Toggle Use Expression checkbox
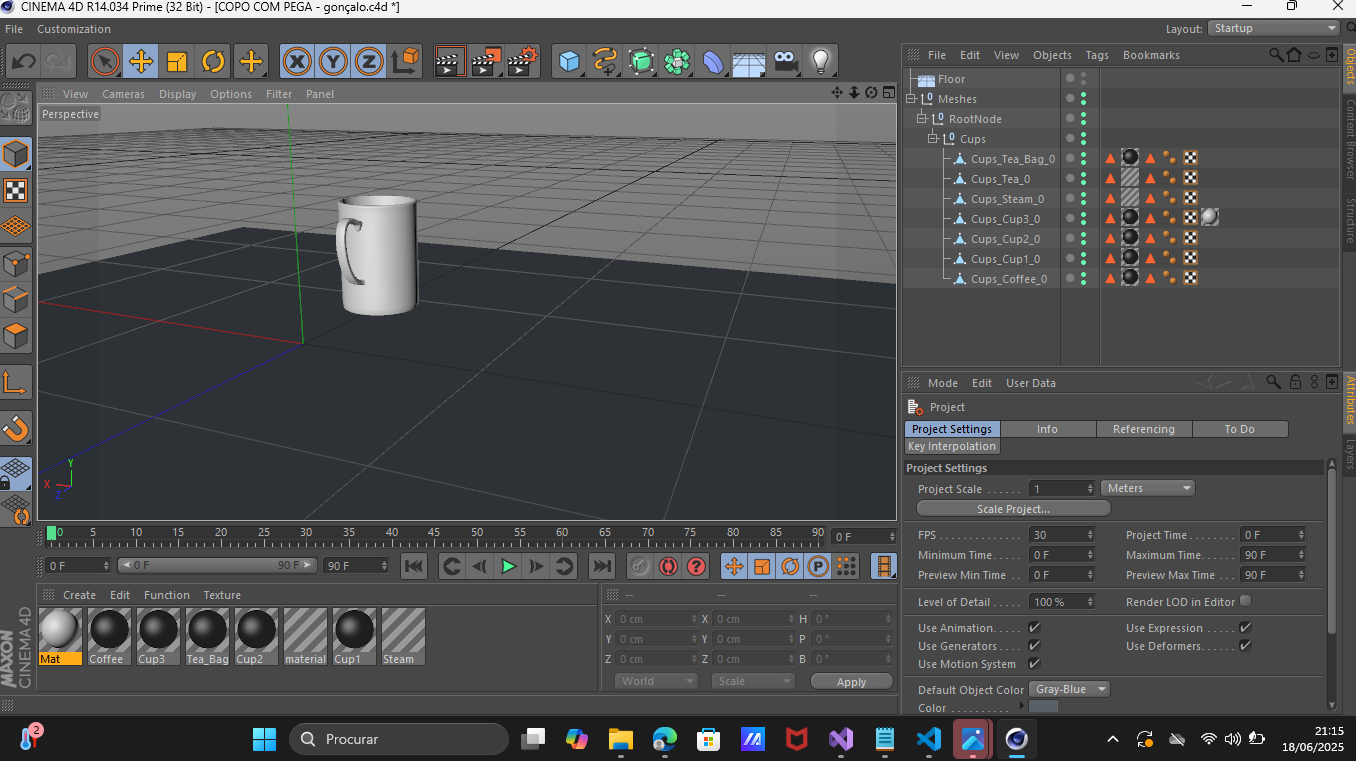 (1245, 628)
